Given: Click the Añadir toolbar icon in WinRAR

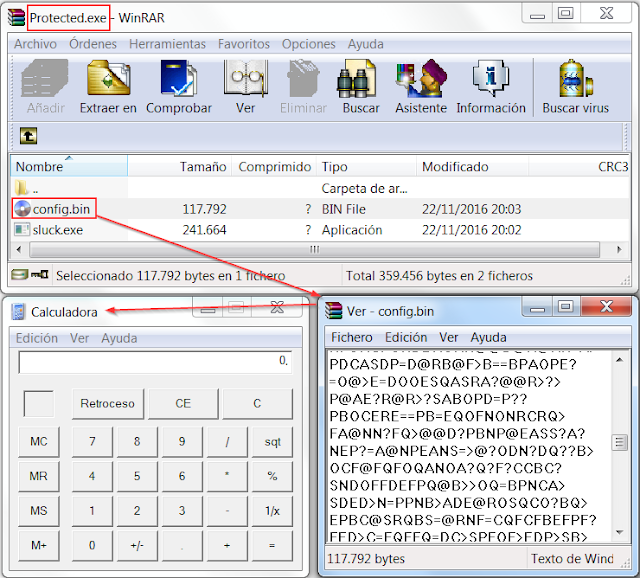Looking at the screenshot, I should 45,78.
